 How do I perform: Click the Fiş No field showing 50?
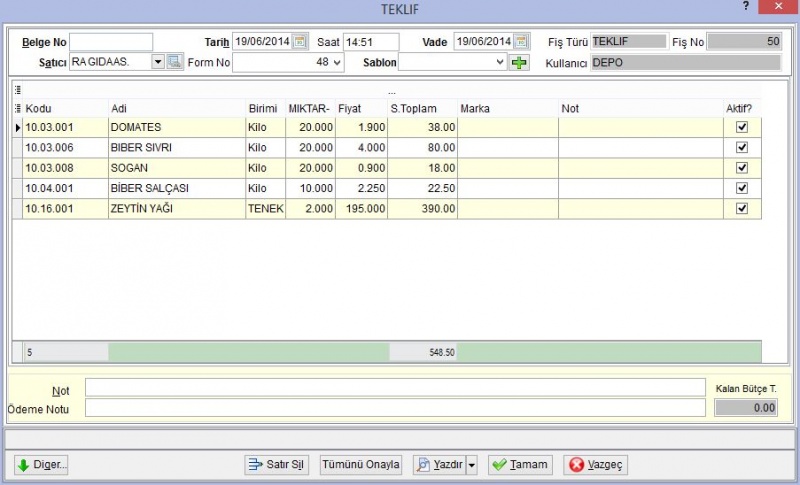(x=744, y=41)
